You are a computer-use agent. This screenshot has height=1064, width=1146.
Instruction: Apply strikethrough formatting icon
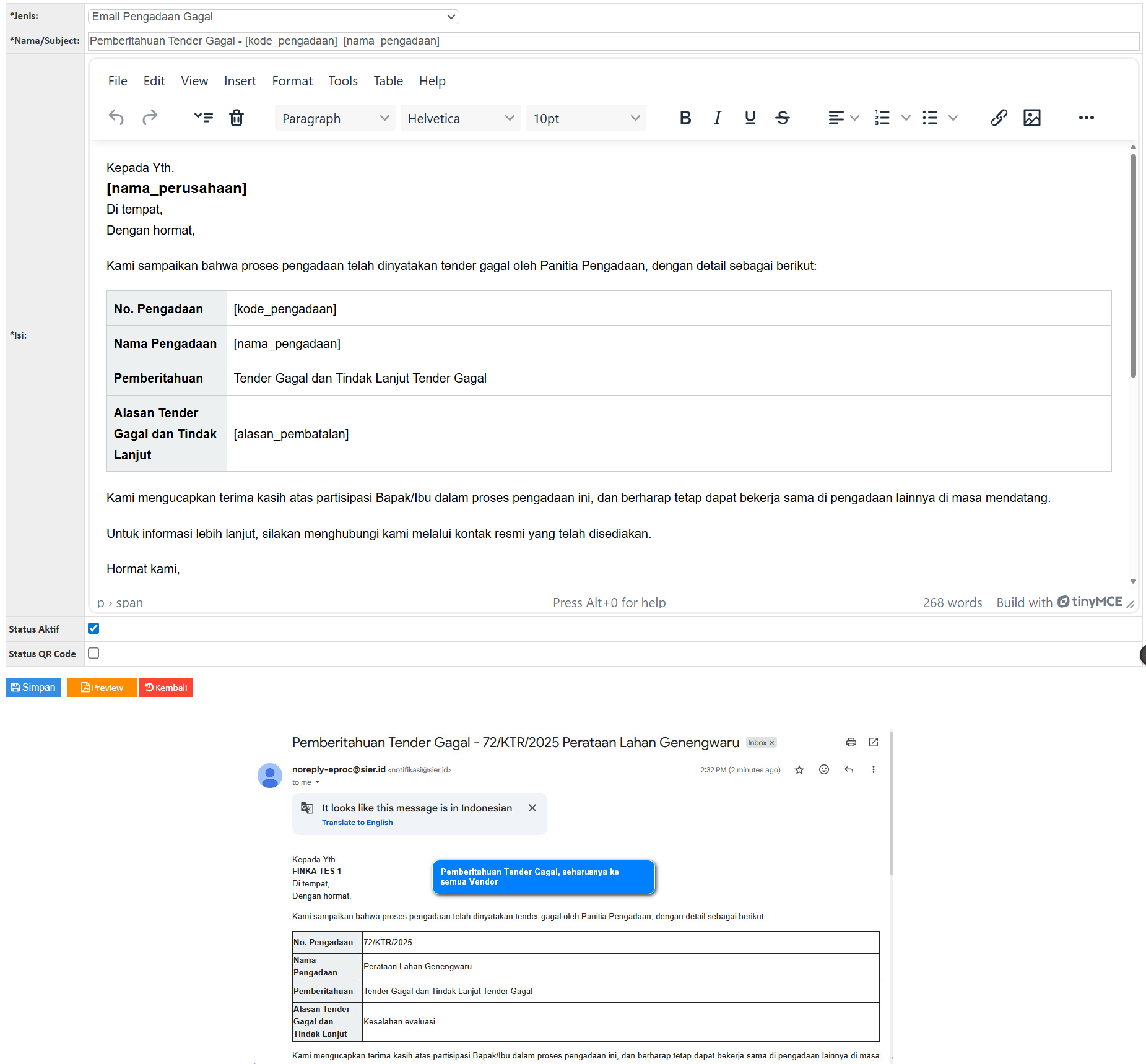(x=783, y=118)
